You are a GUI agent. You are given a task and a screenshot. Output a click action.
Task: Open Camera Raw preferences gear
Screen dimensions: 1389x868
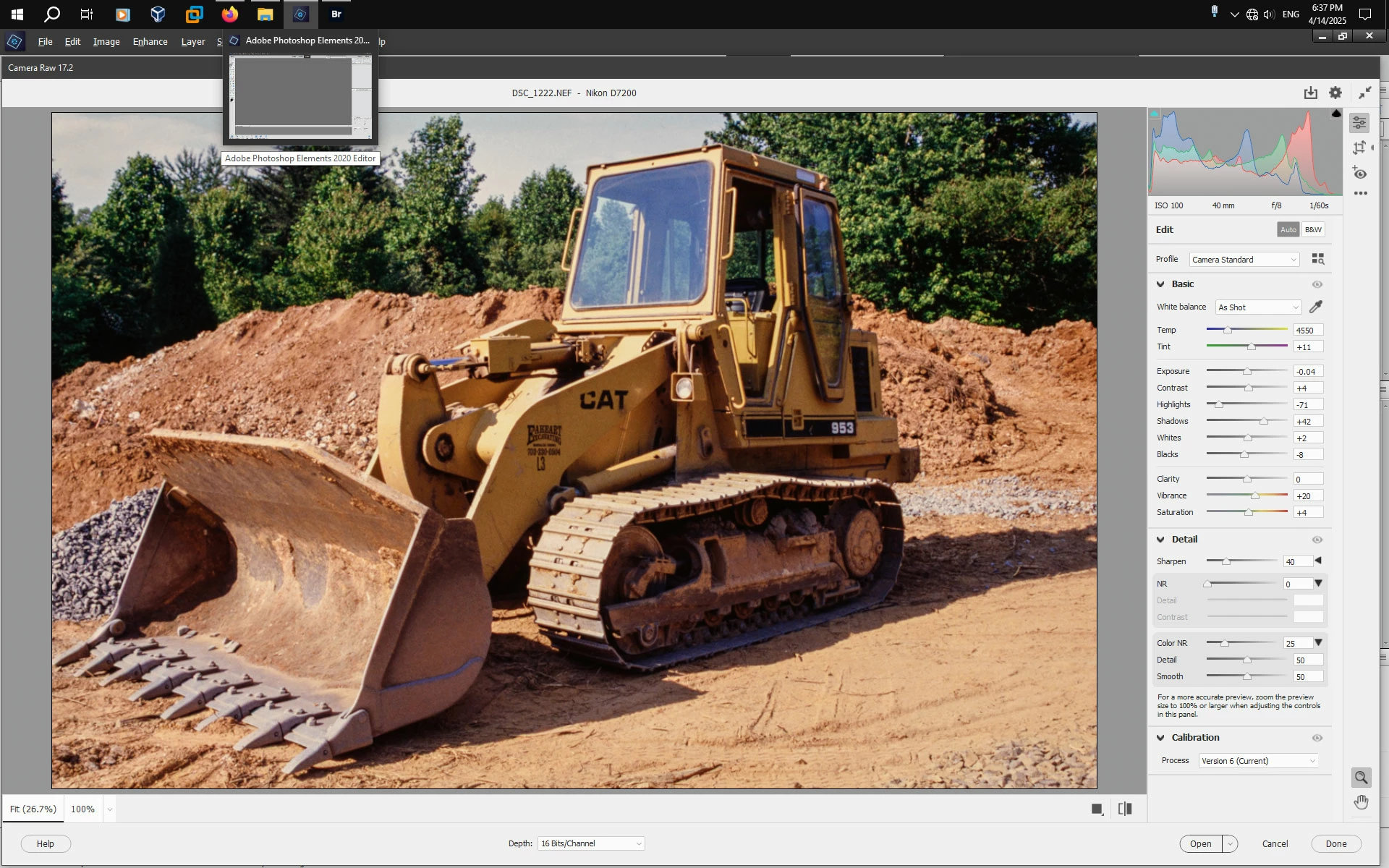point(1335,93)
